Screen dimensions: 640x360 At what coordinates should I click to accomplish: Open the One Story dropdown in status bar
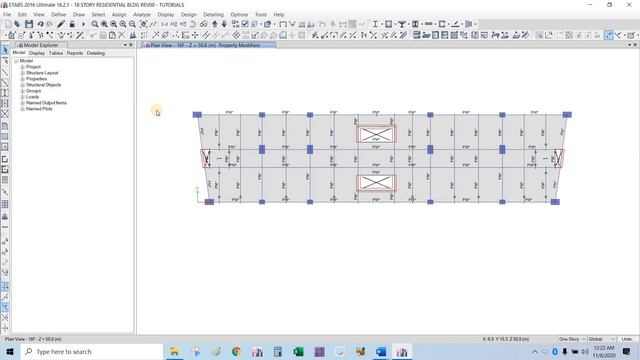pyautogui.click(x=572, y=339)
